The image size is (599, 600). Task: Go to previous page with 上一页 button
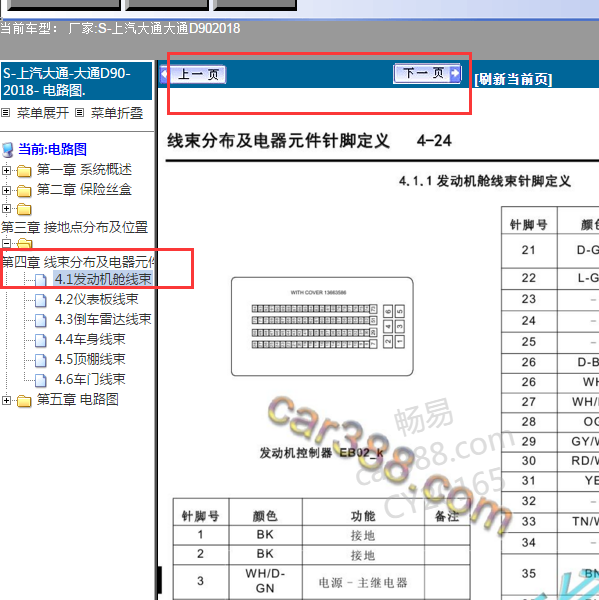point(194,74)
